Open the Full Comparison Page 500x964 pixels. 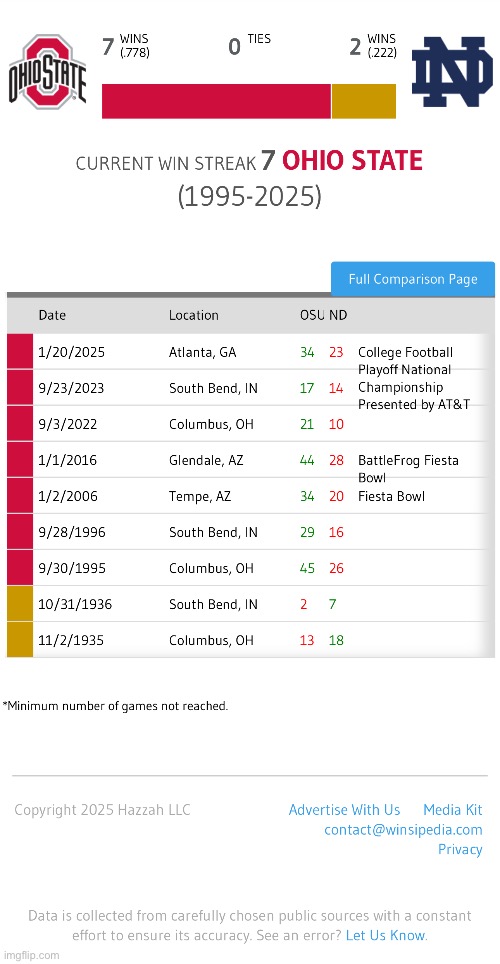tap(413, 279)
